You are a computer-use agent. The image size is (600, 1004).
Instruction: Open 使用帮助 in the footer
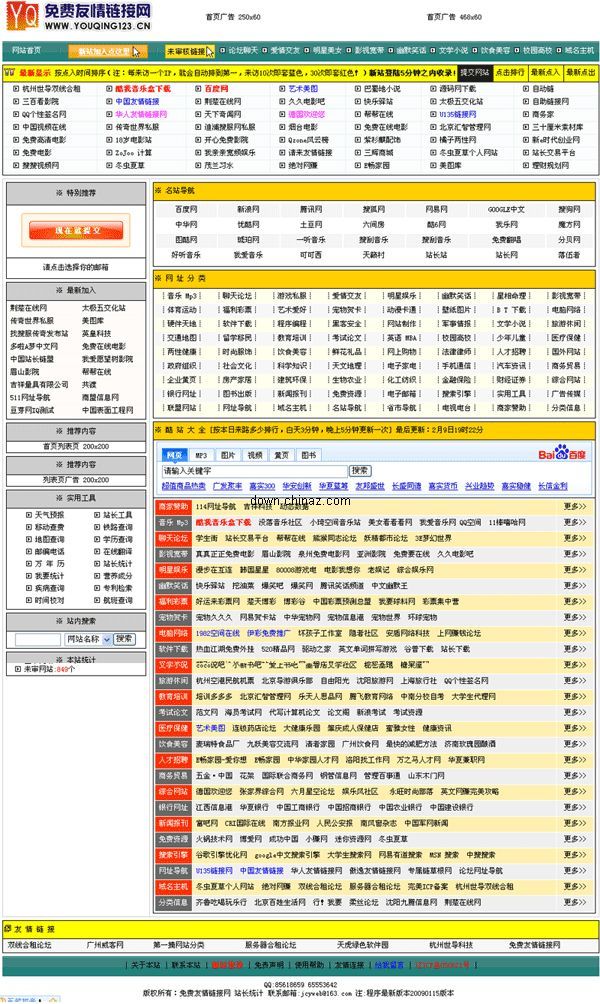pyautogui.click(x=309, y=965)
